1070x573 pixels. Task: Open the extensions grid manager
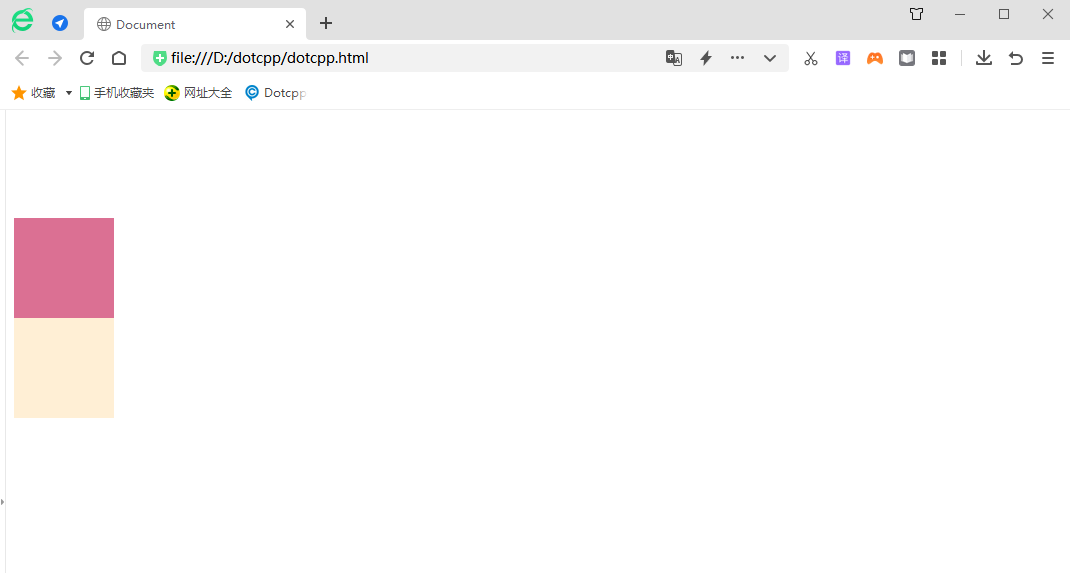pos(939,58)
